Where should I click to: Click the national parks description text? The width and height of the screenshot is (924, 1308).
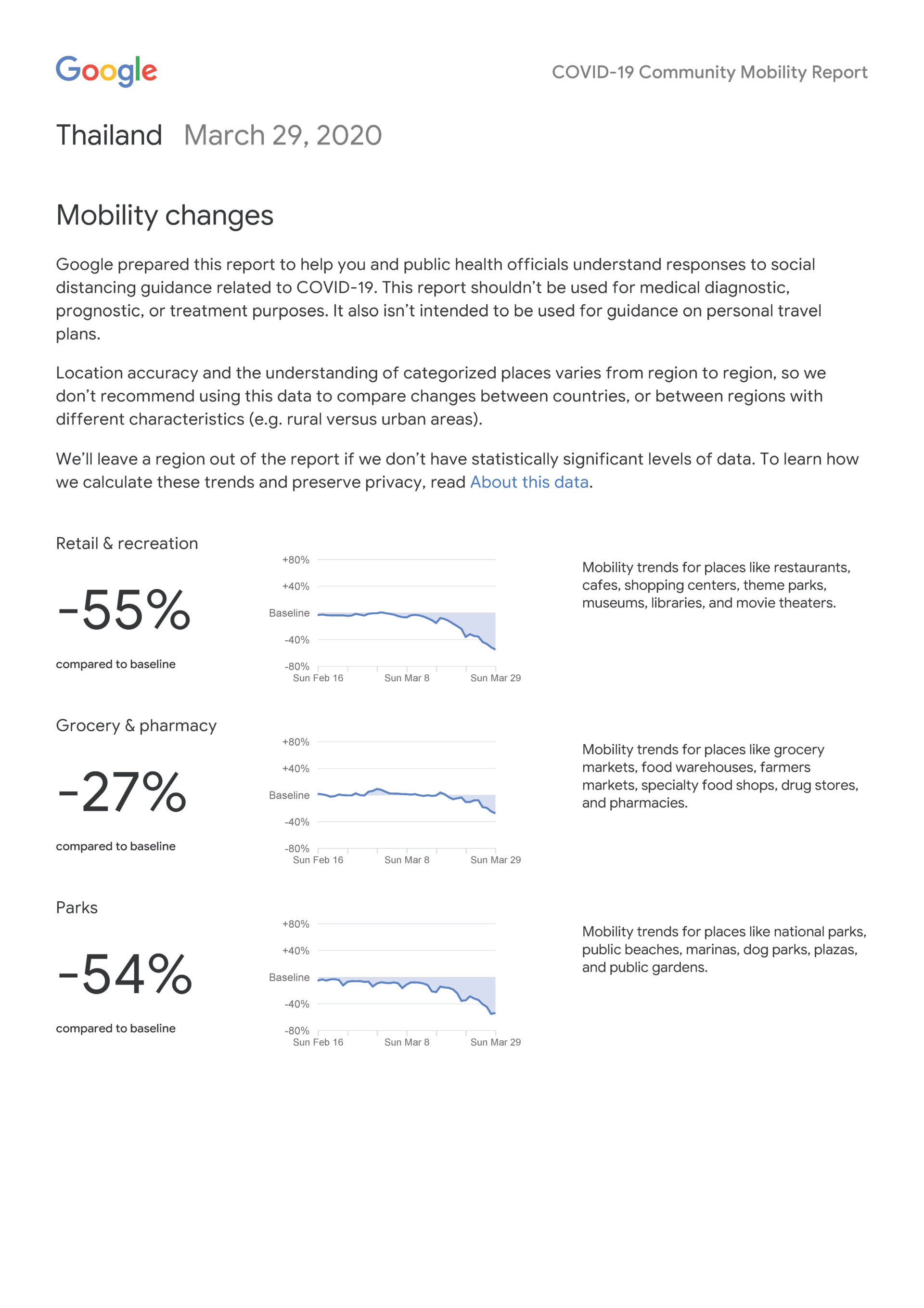coord(723,949)
